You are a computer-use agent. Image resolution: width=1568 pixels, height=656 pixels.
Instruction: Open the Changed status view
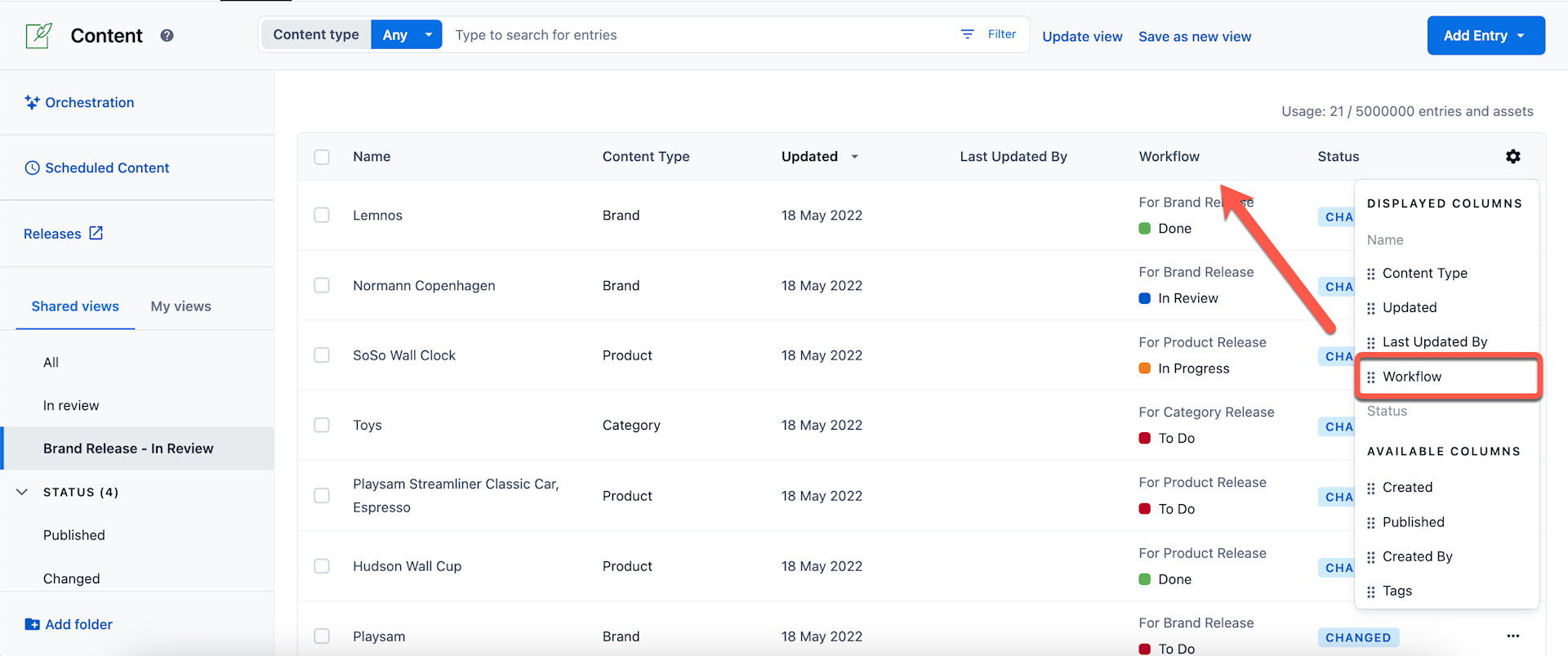point(72,578)
